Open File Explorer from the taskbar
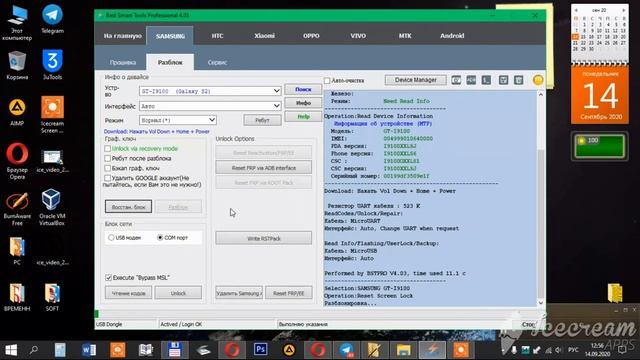640x360 pixels. click(x=403, y=350)
